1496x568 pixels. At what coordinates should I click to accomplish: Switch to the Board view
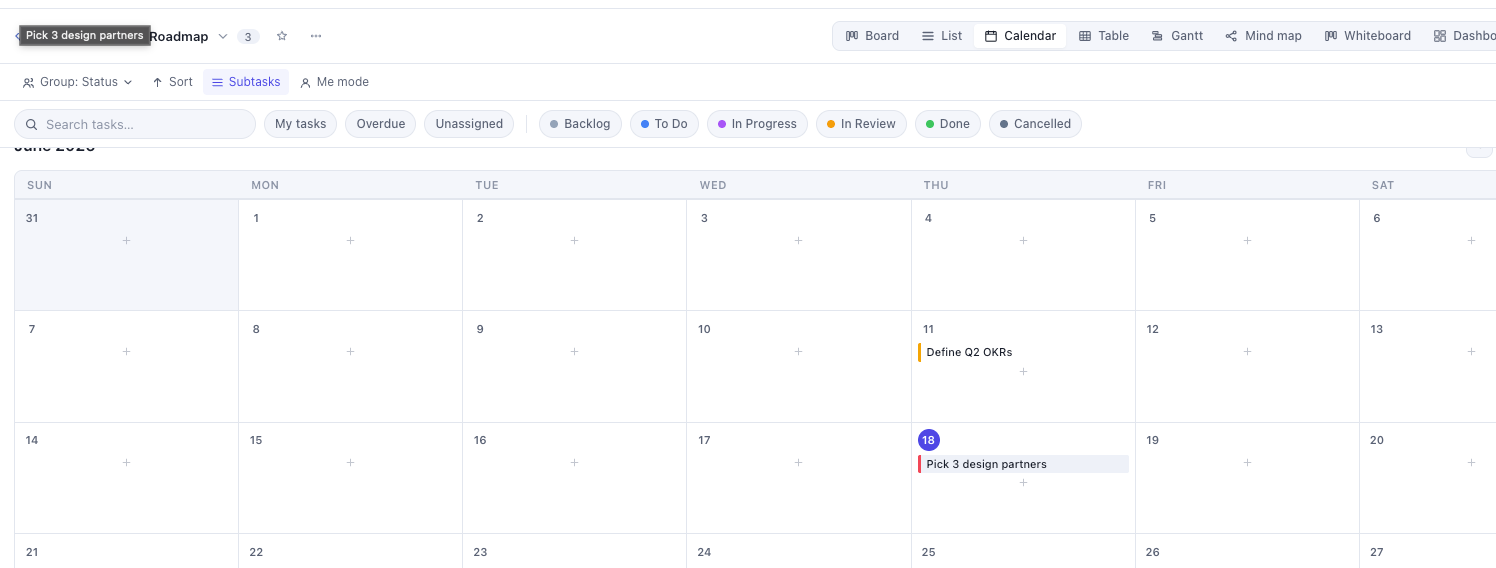[872, 36]
